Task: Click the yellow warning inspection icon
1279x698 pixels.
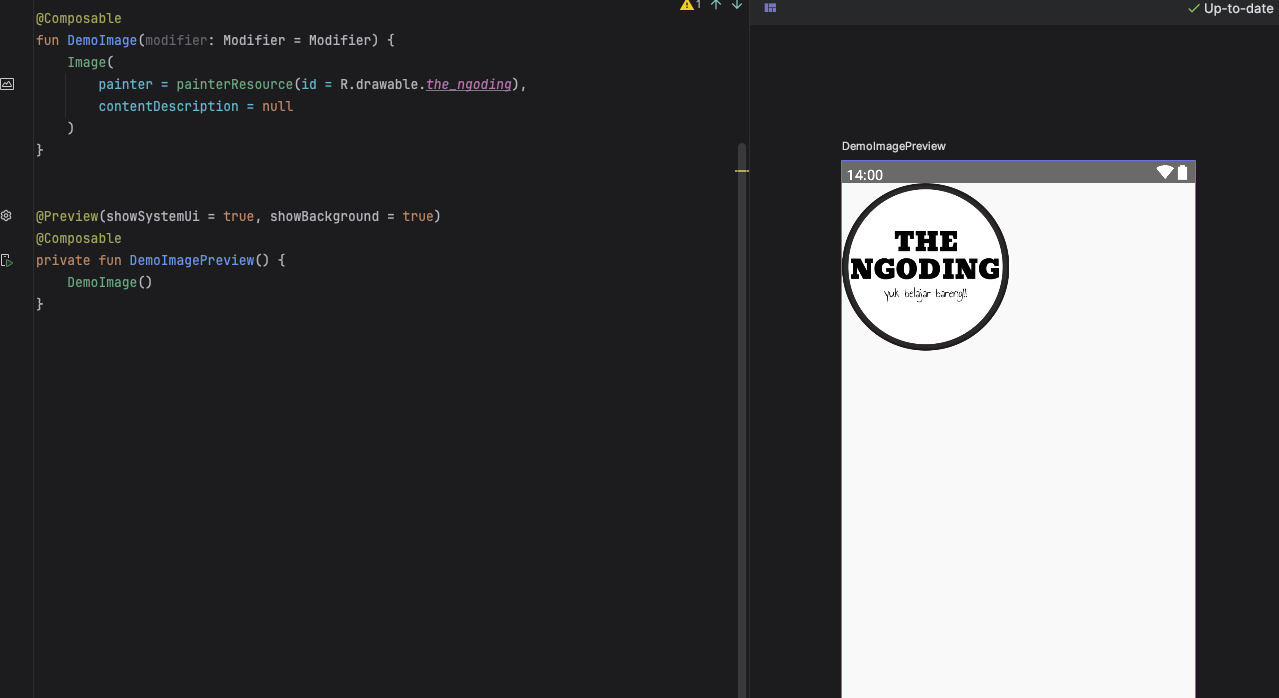Action: coord(687,5)
